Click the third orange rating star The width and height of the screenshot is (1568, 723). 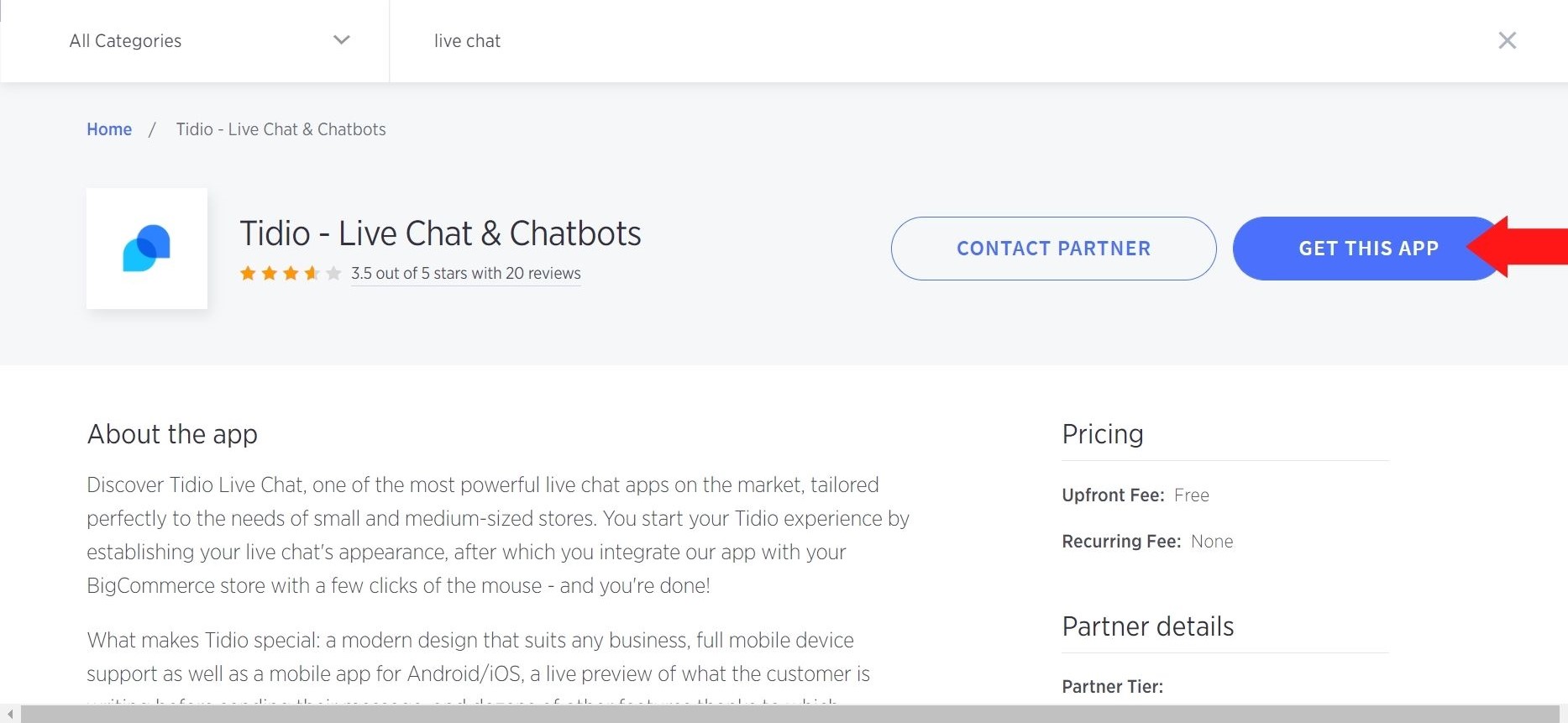(x=291, y=273)
